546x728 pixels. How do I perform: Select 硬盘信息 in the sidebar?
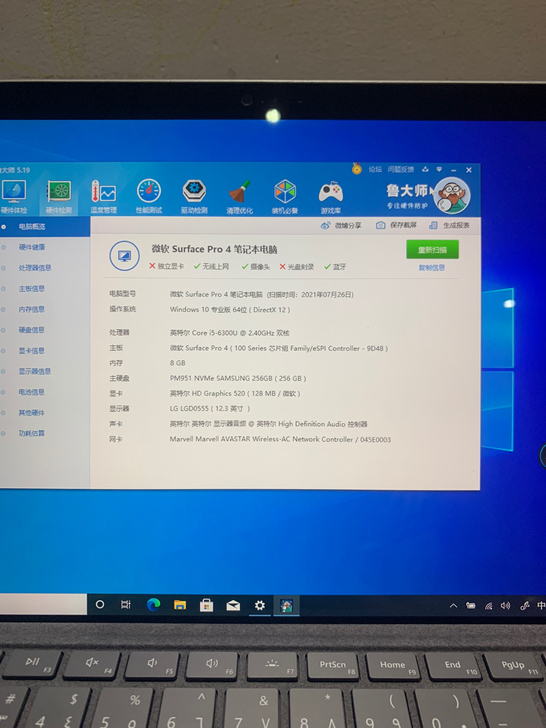pyautogui.click(x=32, y=330)
